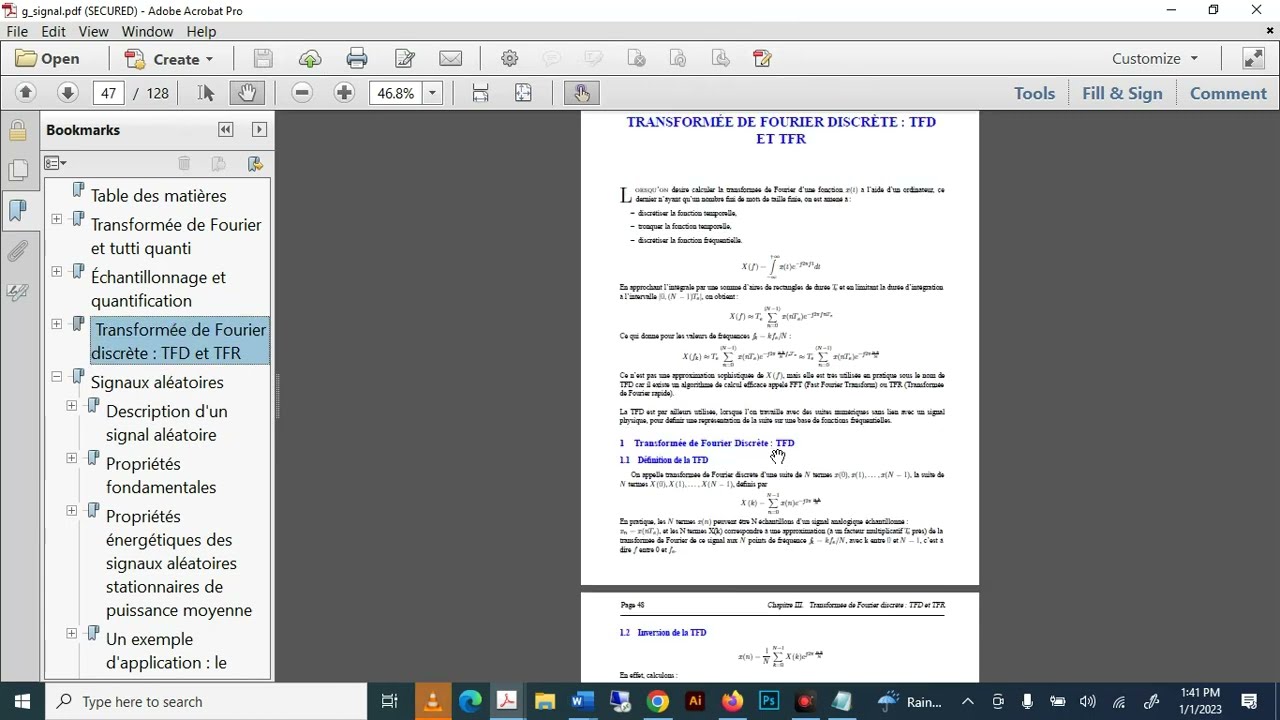Expand Échantillonnage et quantification bookmark
Screen dimensions: 1280x720
click(x=56, y=271)
